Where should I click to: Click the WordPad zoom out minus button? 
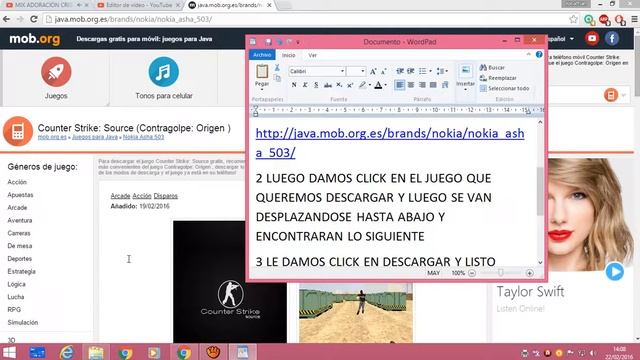click(472, 273)
